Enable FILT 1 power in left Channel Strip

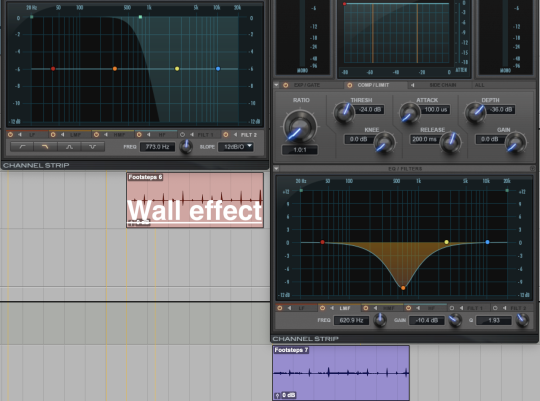coord(183,135)
